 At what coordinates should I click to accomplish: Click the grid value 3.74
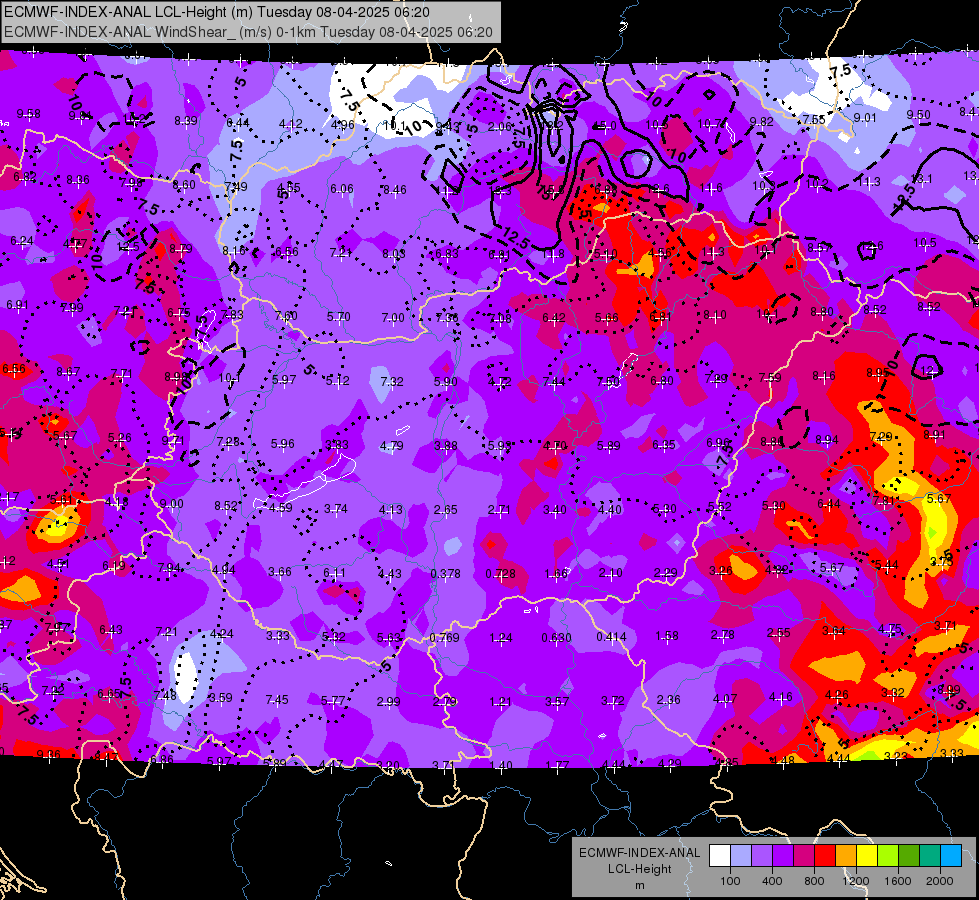pyautogui.click(x=336, y=509)
